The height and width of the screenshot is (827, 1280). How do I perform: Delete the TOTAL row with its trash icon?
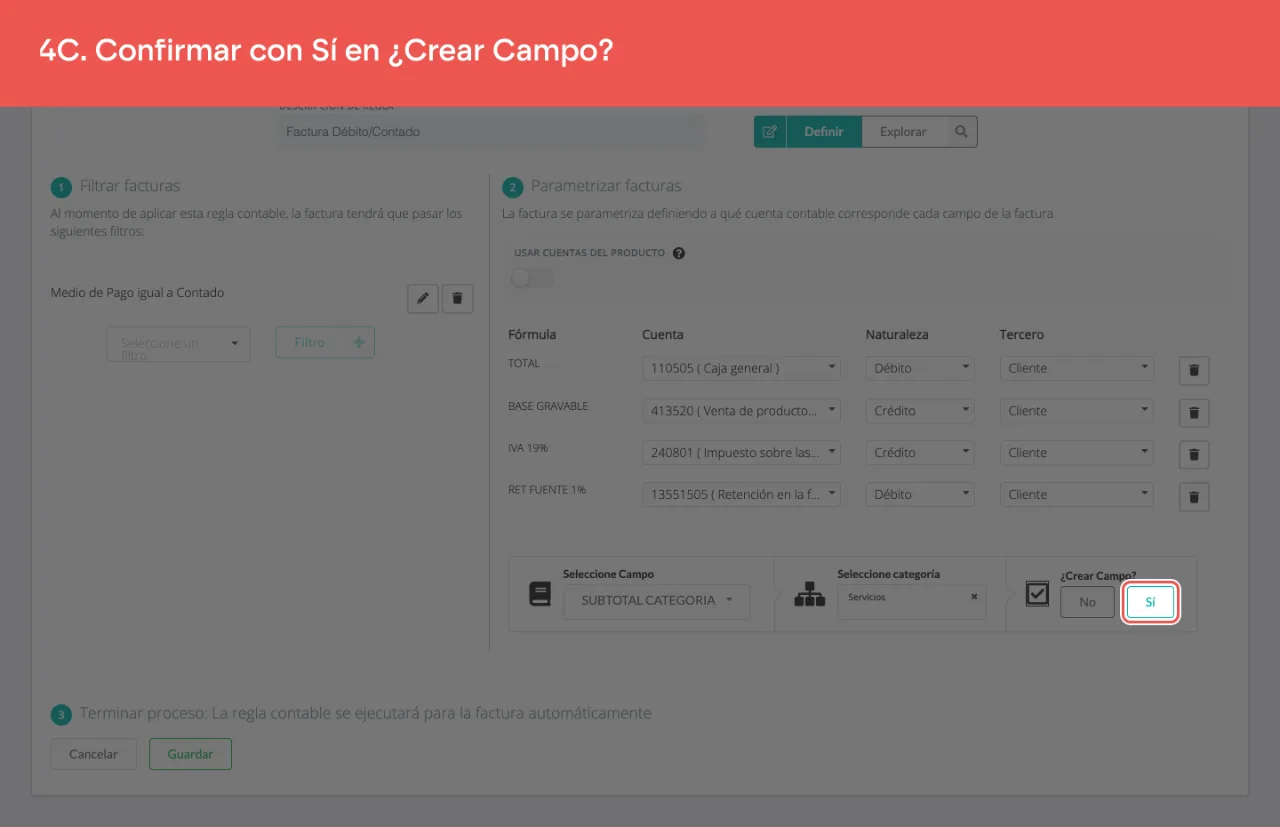(1194, 370)
